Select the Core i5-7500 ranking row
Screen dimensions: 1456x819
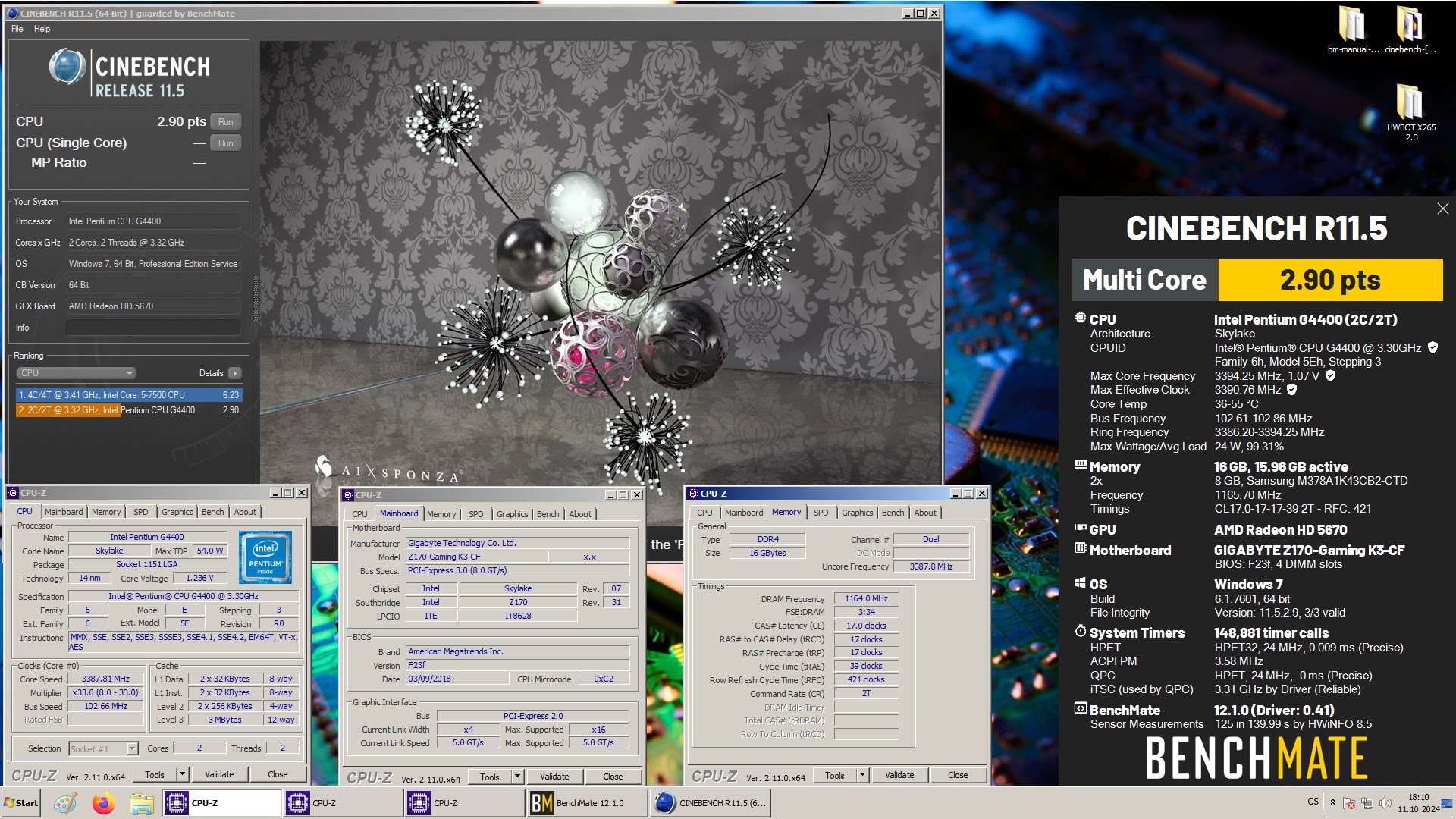(128, 395)
